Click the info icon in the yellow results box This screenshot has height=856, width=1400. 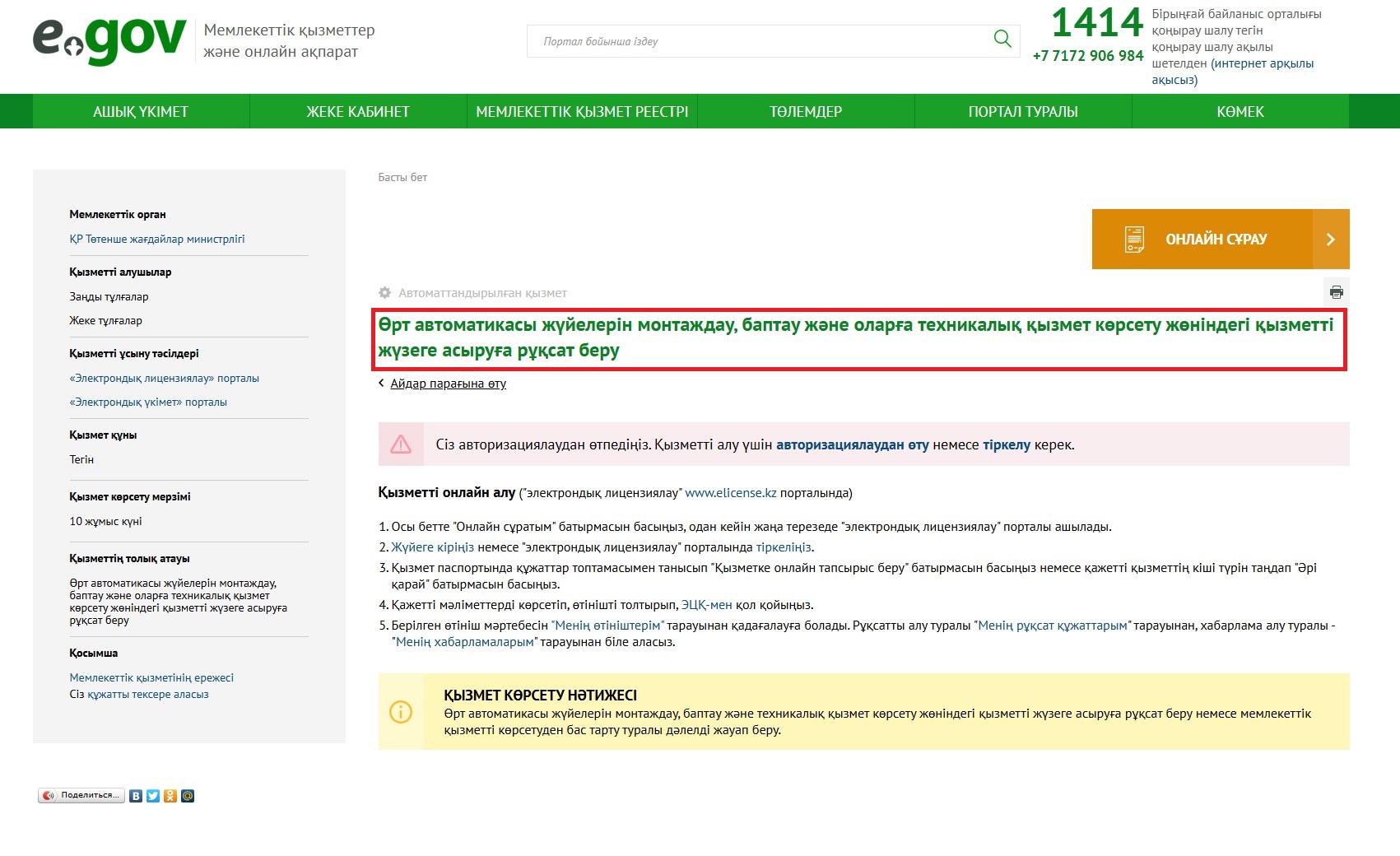point(401,712)
